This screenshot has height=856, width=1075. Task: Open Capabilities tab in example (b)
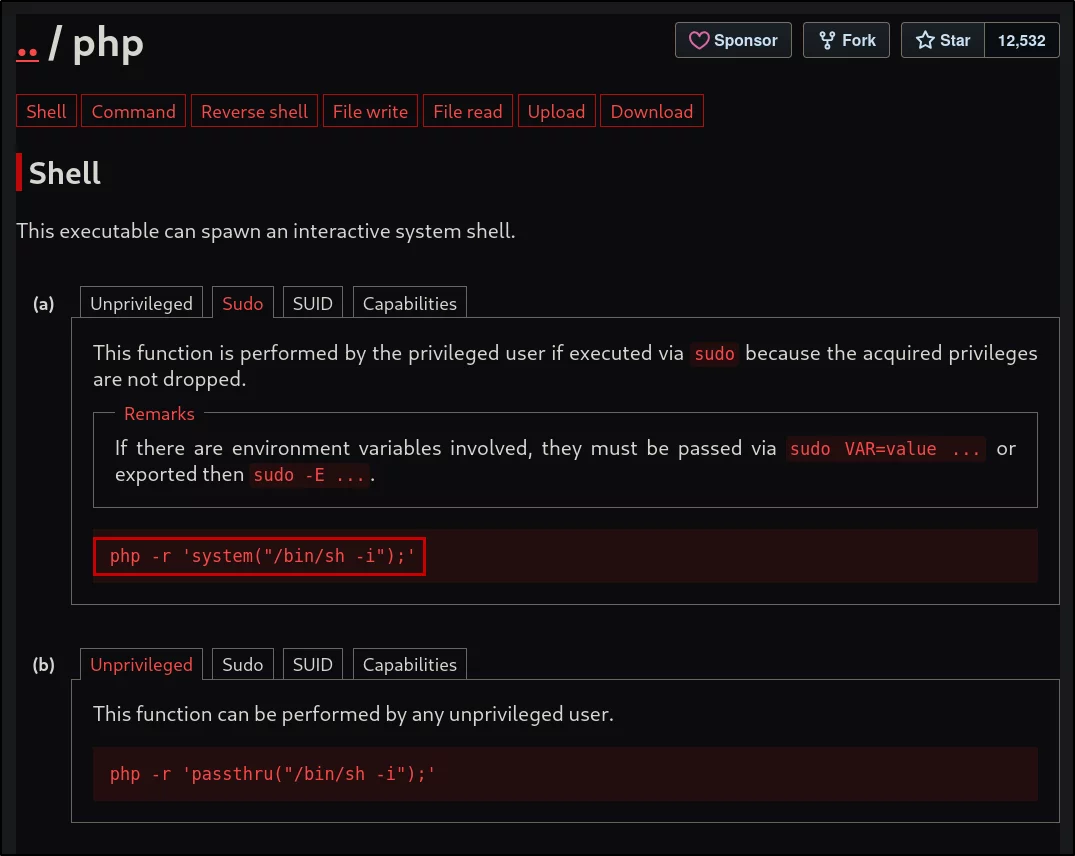tap(409, 664)
